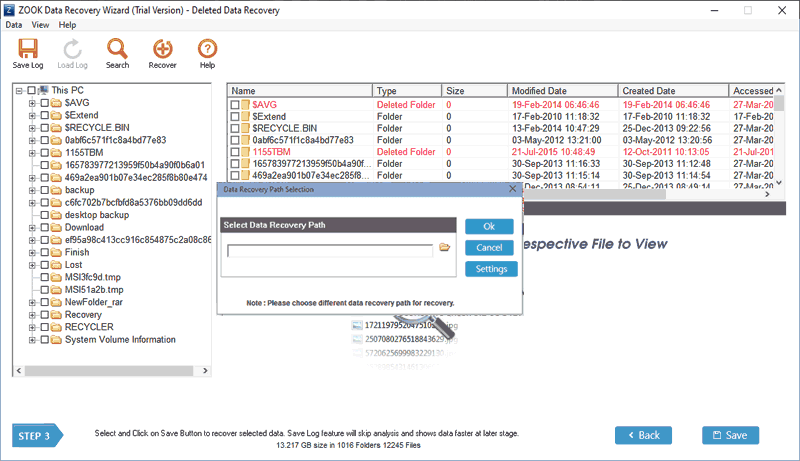Click the Recovery folder icon in tree

[56, 315]
